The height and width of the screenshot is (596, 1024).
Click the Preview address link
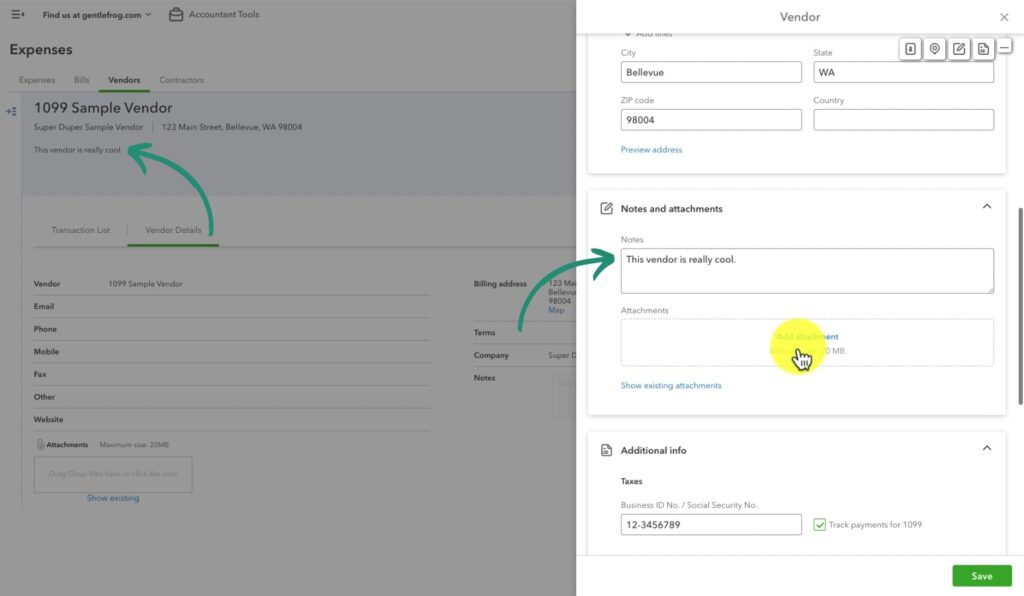point(650,147)
